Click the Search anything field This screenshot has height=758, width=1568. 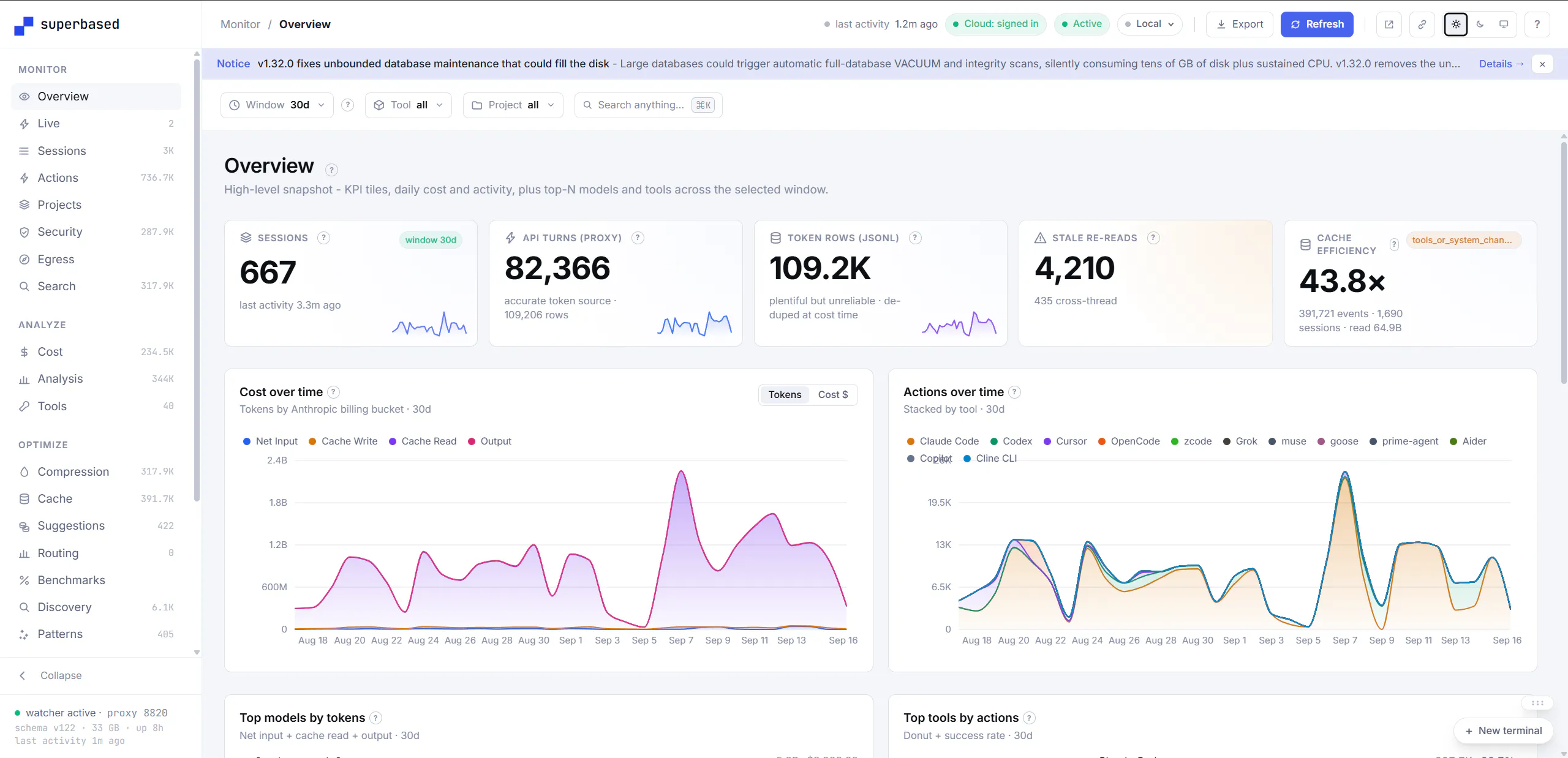coord(648,105)
